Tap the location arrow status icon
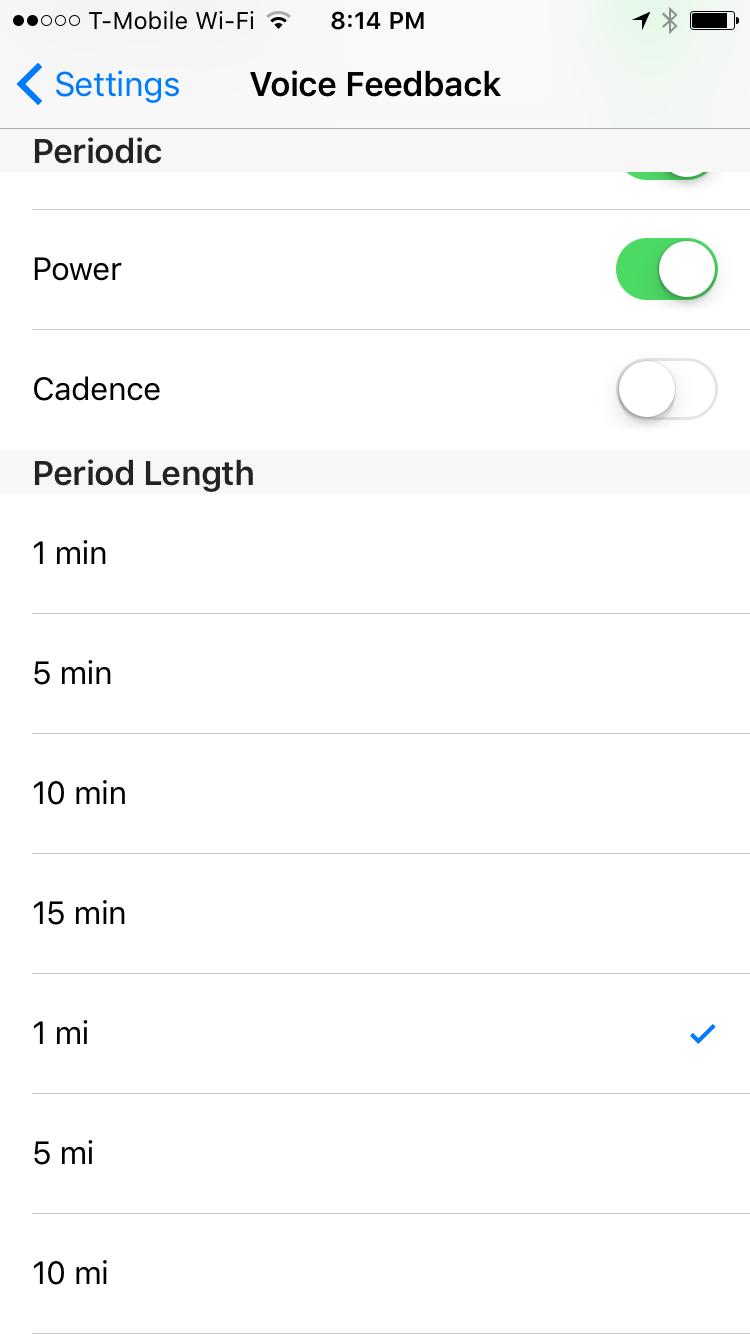This screenshot has width=750, height=1334. click(x=641, y=21)
